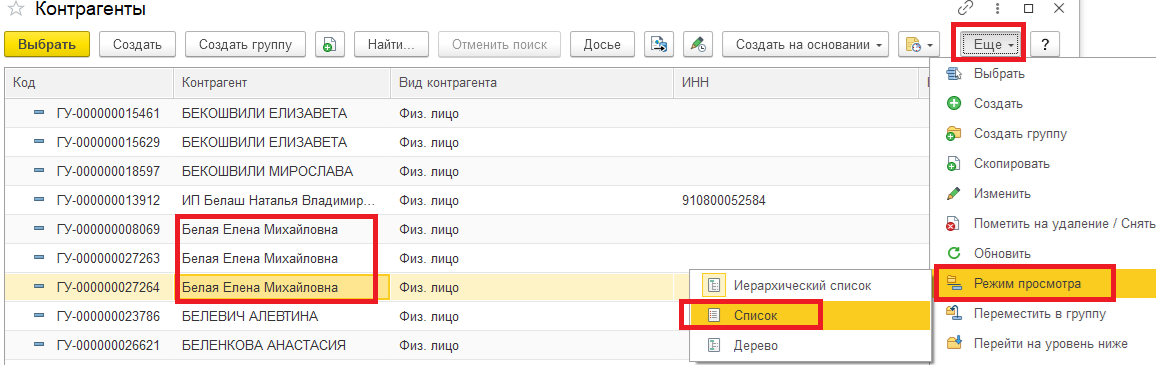Viewport: 1156px width, 365px height.
Task: Expand the Создать на основании dropdown
Action: pos(805,44)
